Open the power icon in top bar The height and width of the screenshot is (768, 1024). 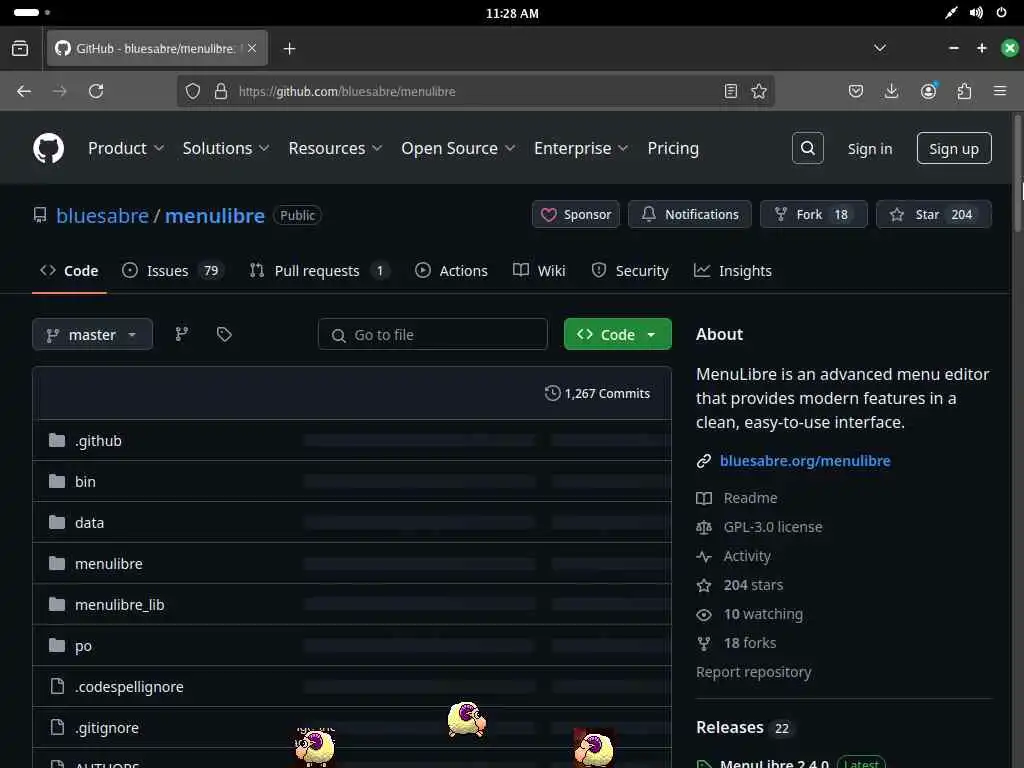point(1001,13)
